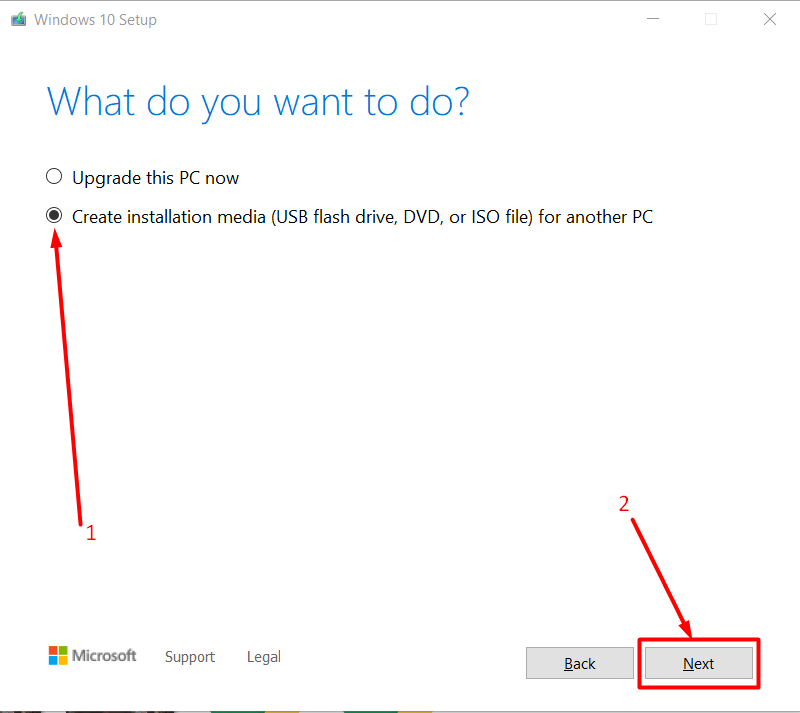
Task: Open the Support link
Action: click(x=190, y=656)
